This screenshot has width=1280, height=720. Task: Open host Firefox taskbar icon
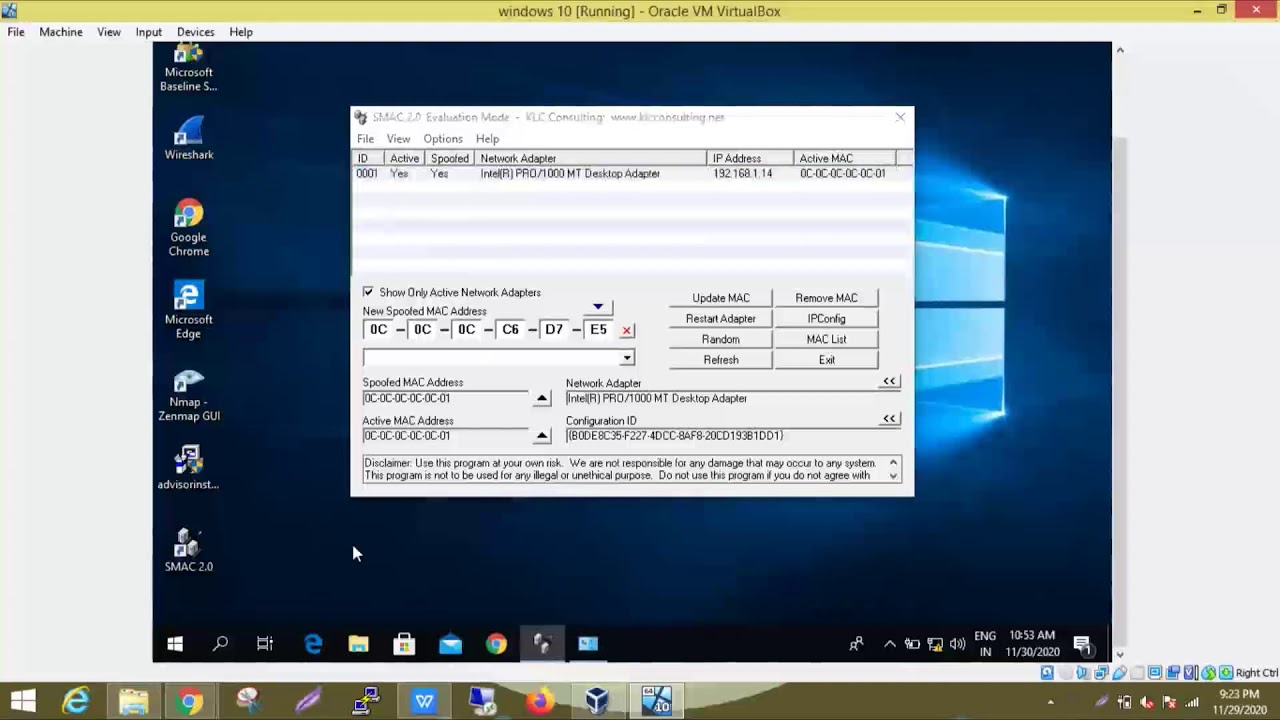pyautogui.click(x=540, y=702)
